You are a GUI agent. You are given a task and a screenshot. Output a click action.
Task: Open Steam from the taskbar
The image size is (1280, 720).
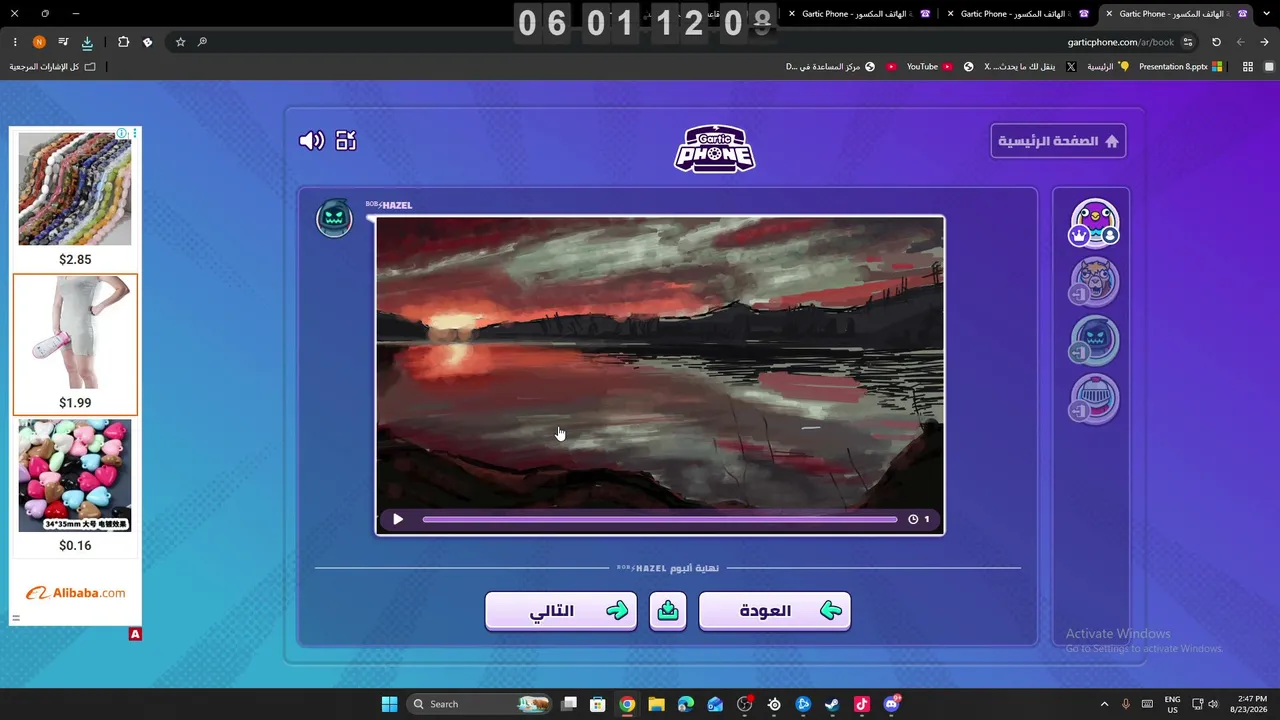pos(832,704)
